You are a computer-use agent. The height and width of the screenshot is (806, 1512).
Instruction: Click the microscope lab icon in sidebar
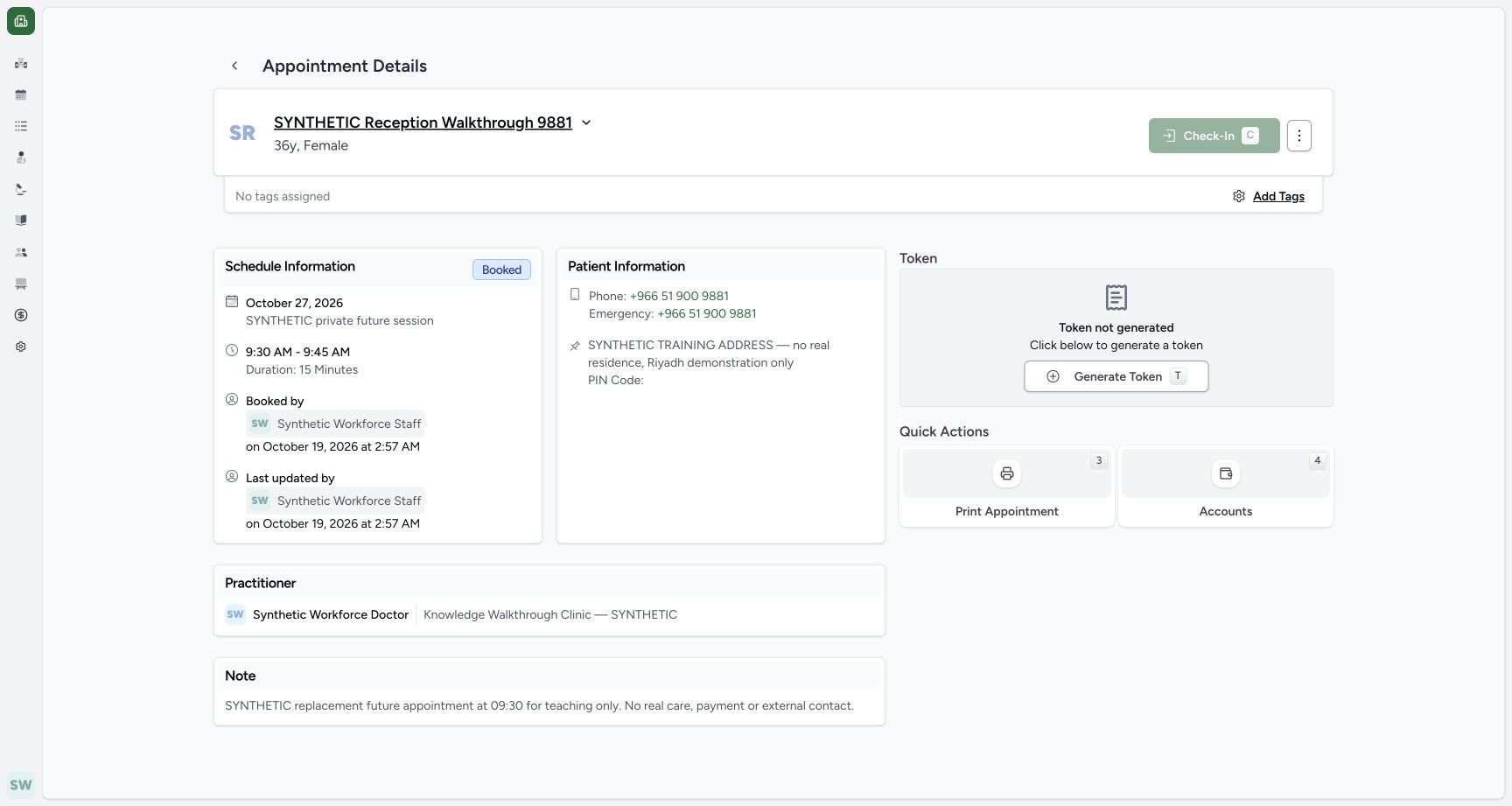(x=21, y=189)
